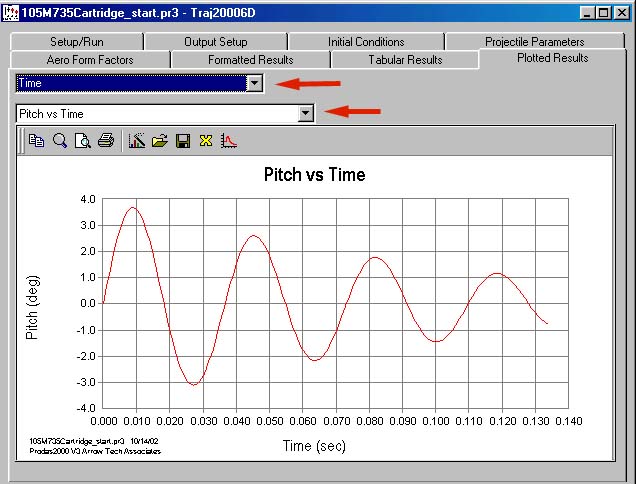The image size is (636, 484).
Task: Open the chart editor icon
Action: pos(137,141)
